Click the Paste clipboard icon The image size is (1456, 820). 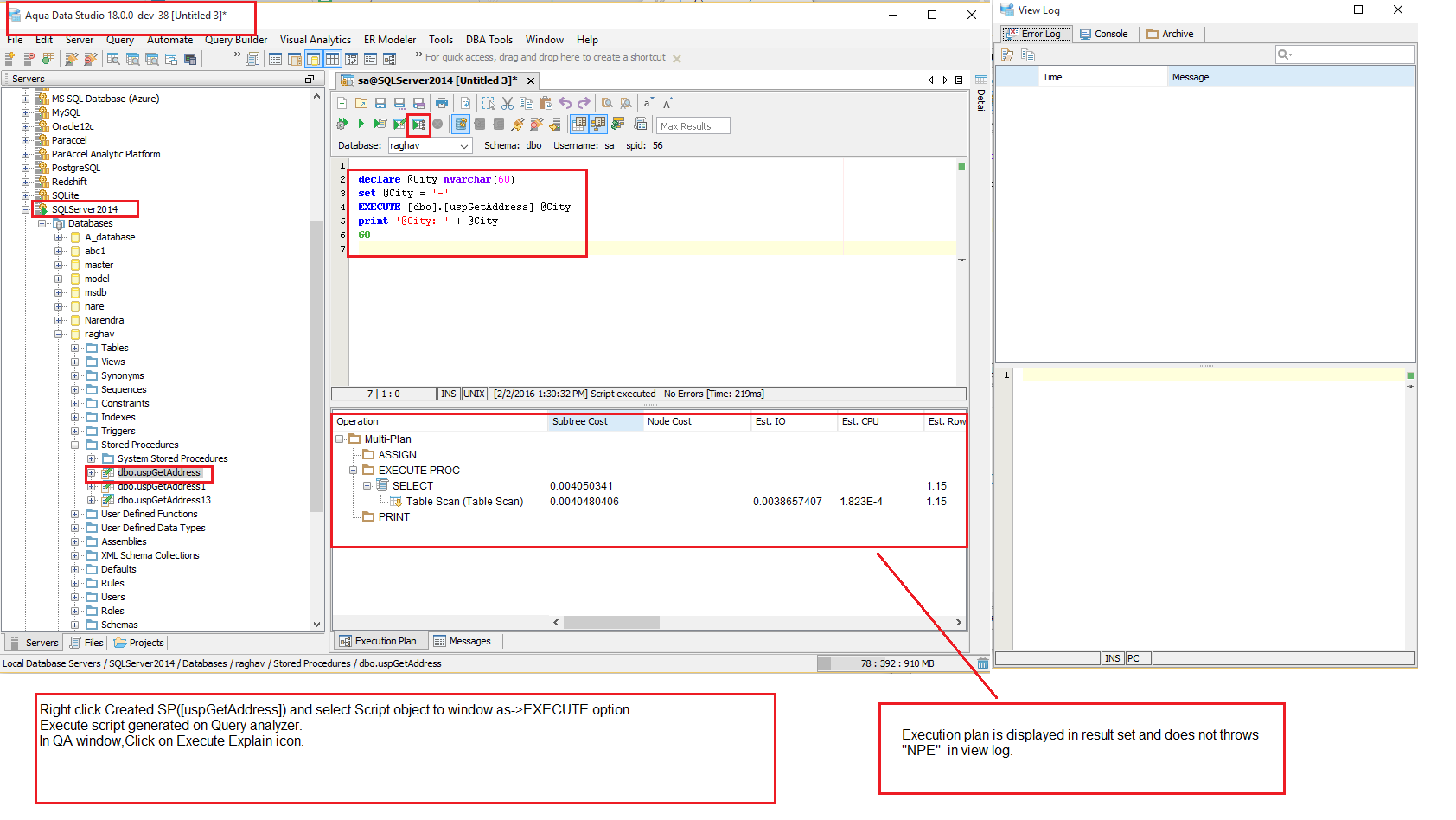point(546,103)
